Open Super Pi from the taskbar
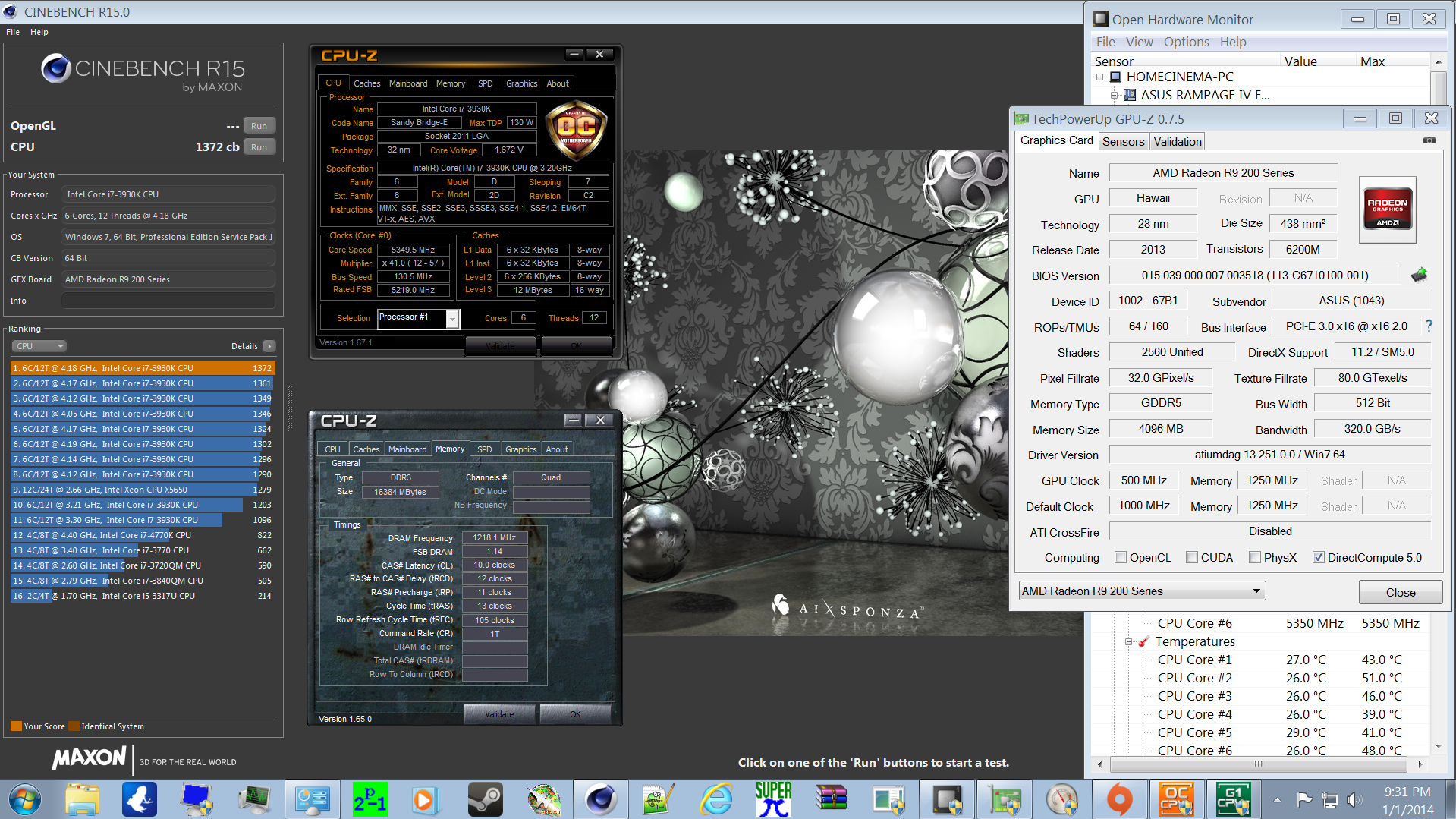 point(773,799)
